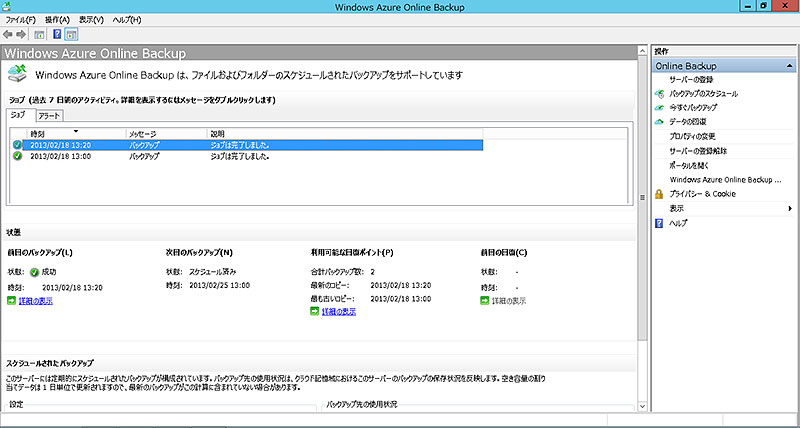This screenshot has width=800, height=428.
Task: Click the blue help icon beside ヘルプ
Action: coord(659,222)
